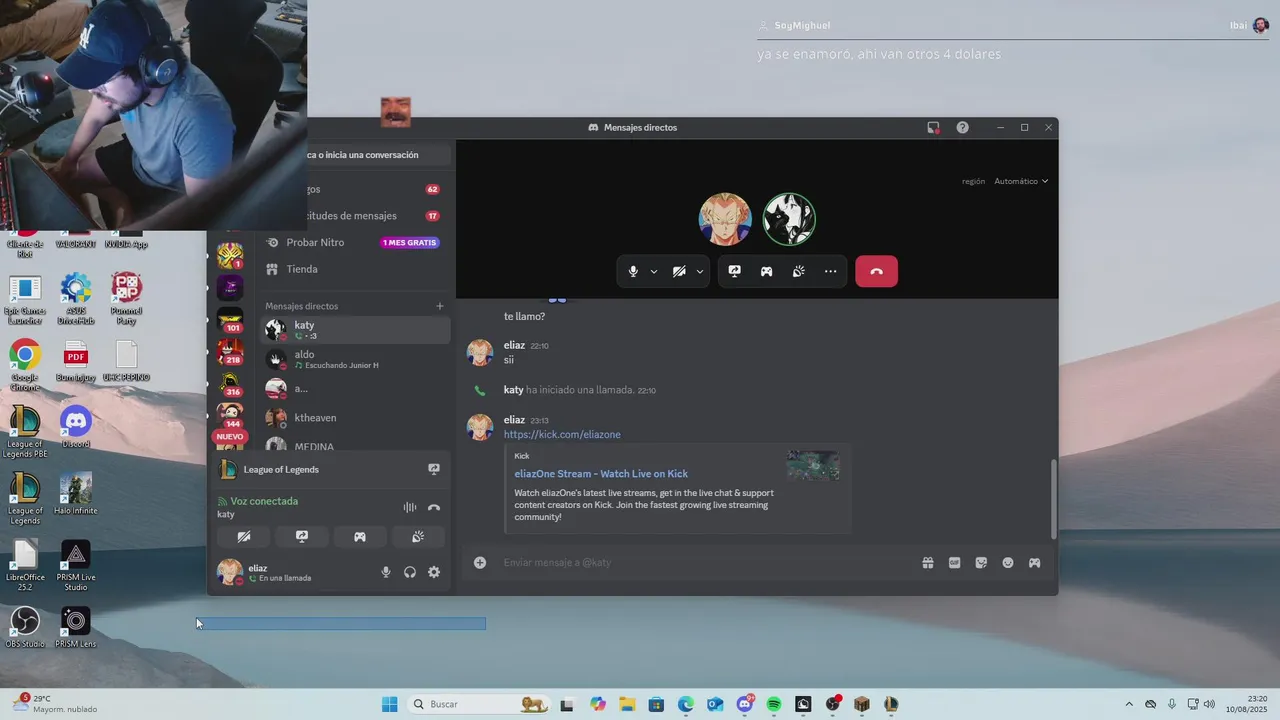Viewport: 1280px width, 720px height.
Task: Open the server icon with badge 101
Action: point(230,320)
